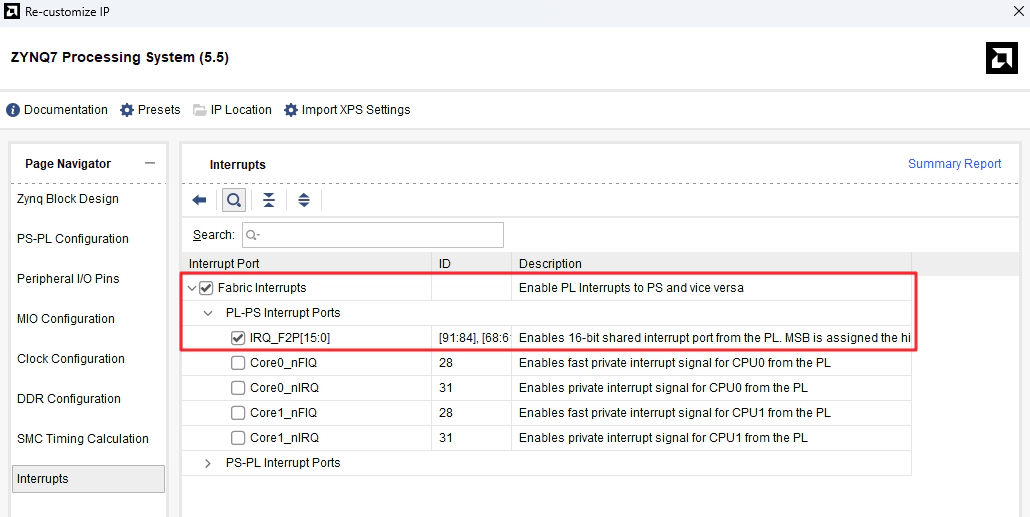Viewport: 1030px width, 517px height.
Task: Uncheck the Fabric Interrupts checkbox
Action: tap(206, 288)
